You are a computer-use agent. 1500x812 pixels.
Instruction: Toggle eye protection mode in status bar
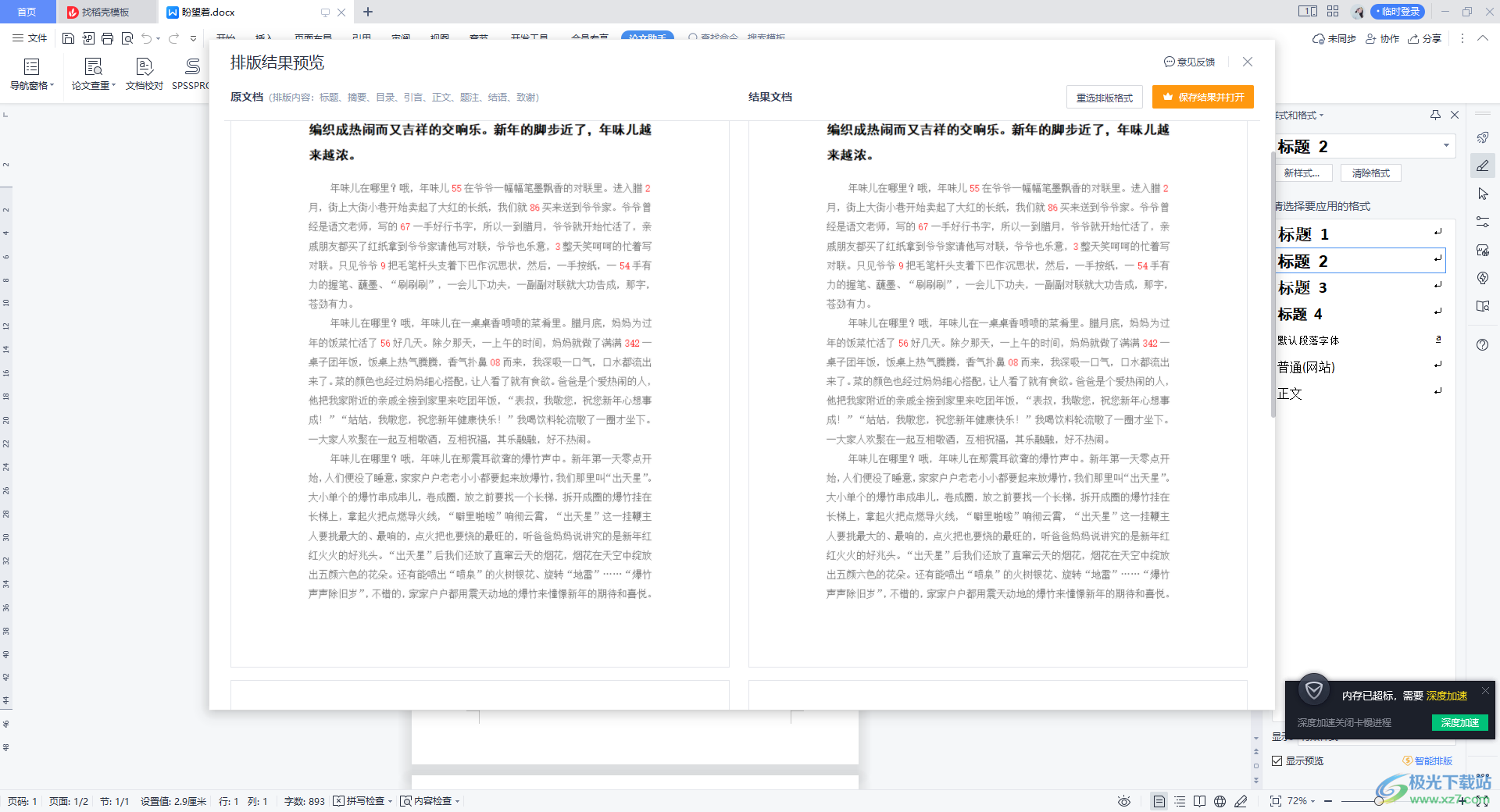(1123, 801)
